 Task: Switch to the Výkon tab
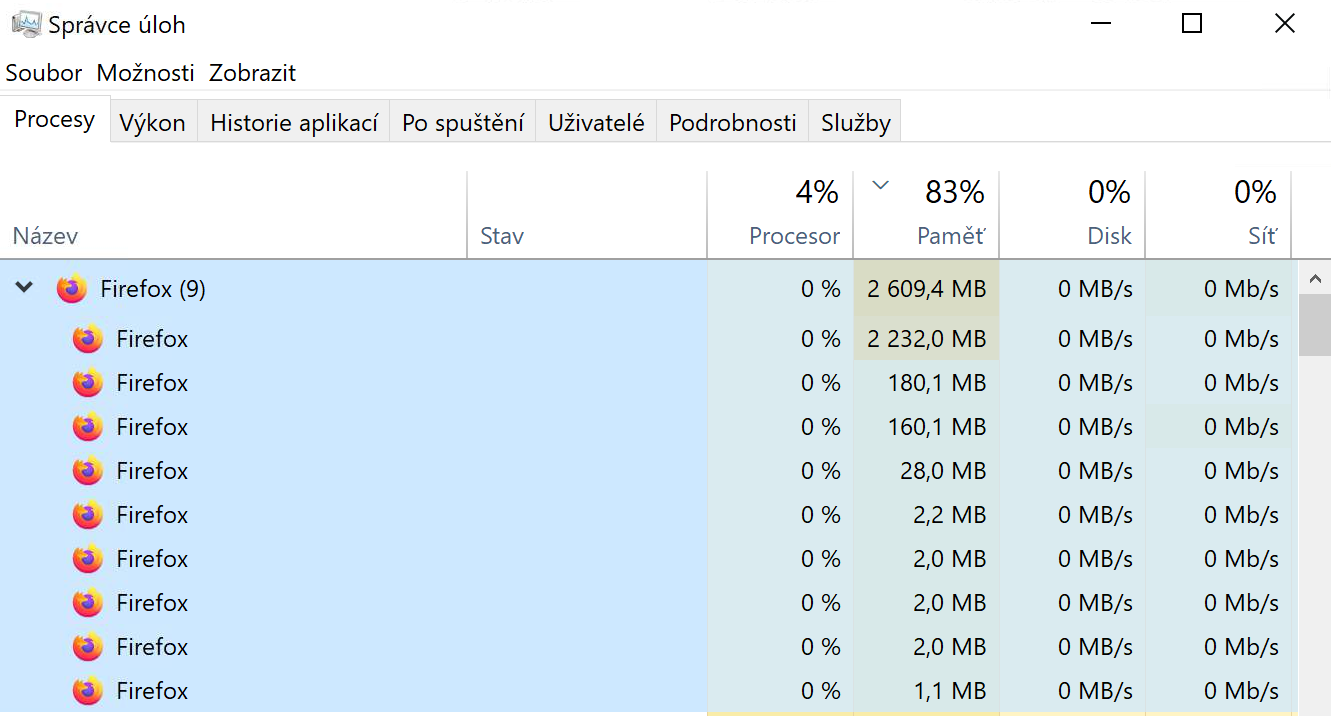[153, 121]
